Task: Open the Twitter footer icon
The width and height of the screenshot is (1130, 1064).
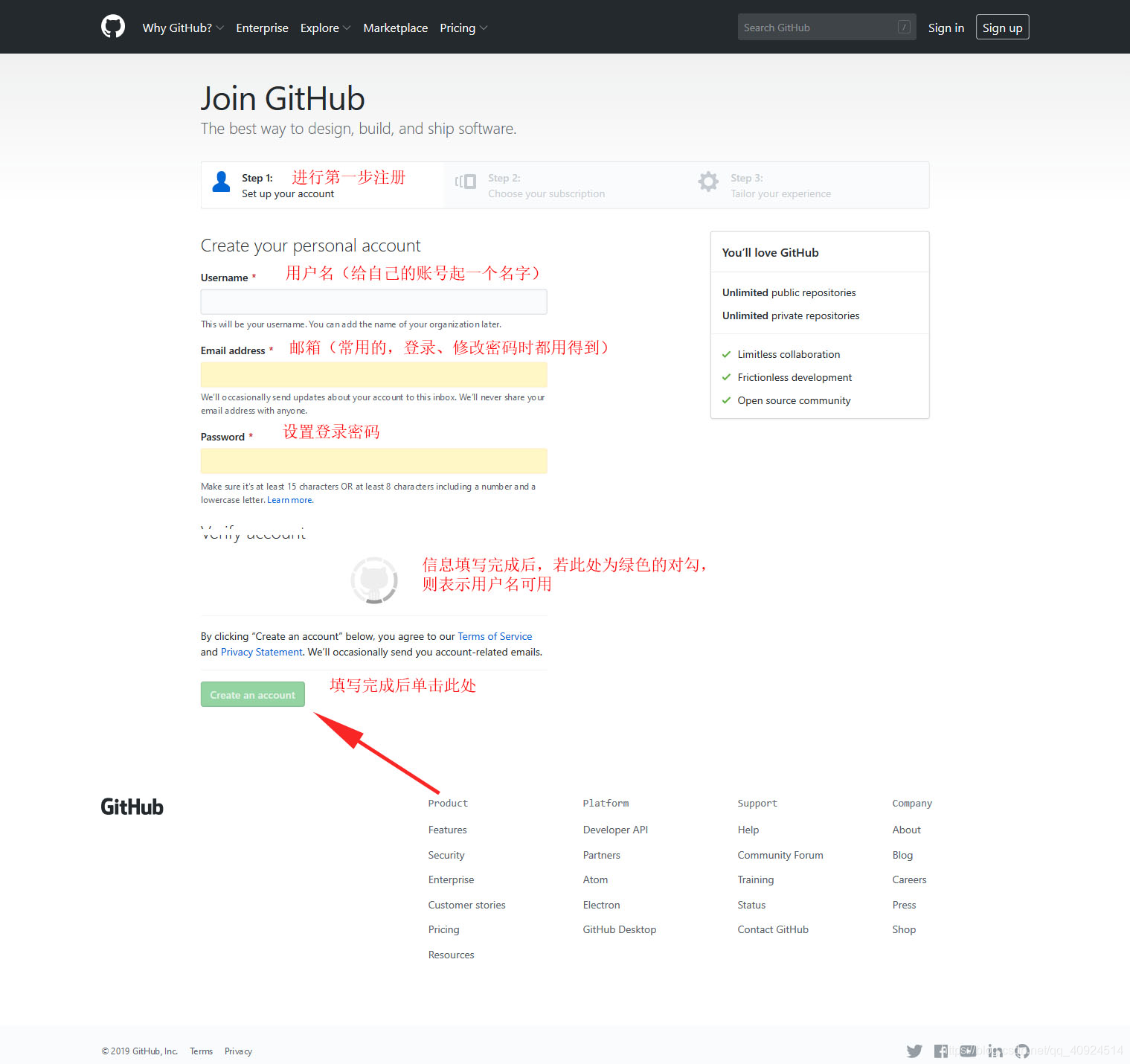Action: coord(914,1051)
